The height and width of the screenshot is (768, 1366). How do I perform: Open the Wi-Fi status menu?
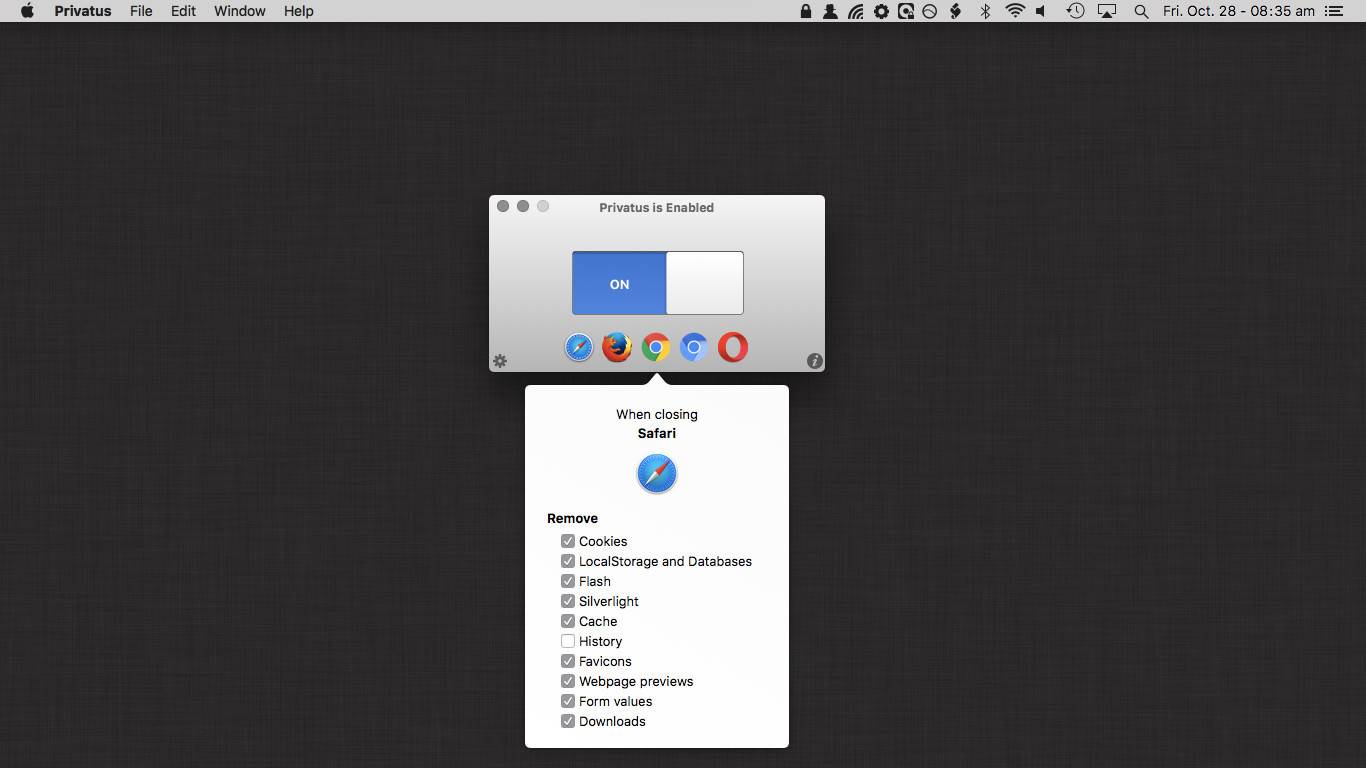(1015, 11)
